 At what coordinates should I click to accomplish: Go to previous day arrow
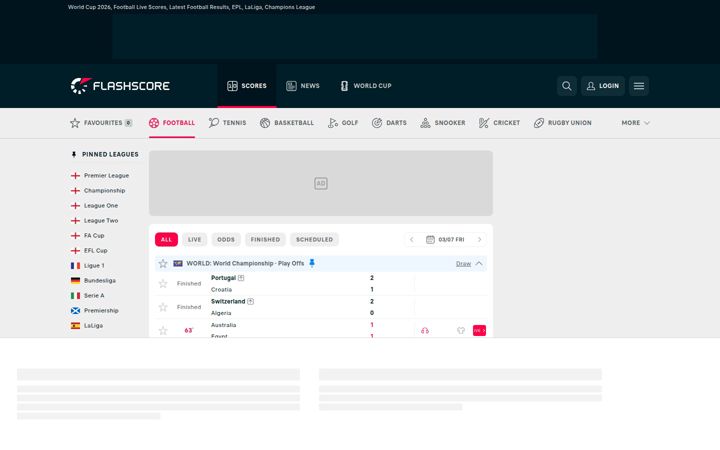click(x=411, y=240)
